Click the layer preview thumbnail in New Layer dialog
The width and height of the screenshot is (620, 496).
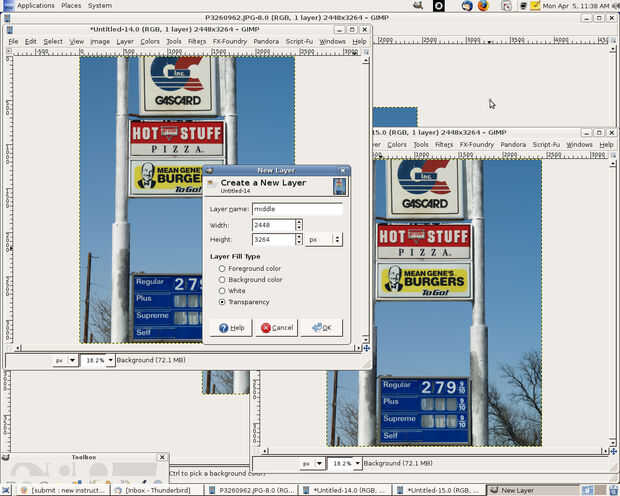tap(340, 186)
